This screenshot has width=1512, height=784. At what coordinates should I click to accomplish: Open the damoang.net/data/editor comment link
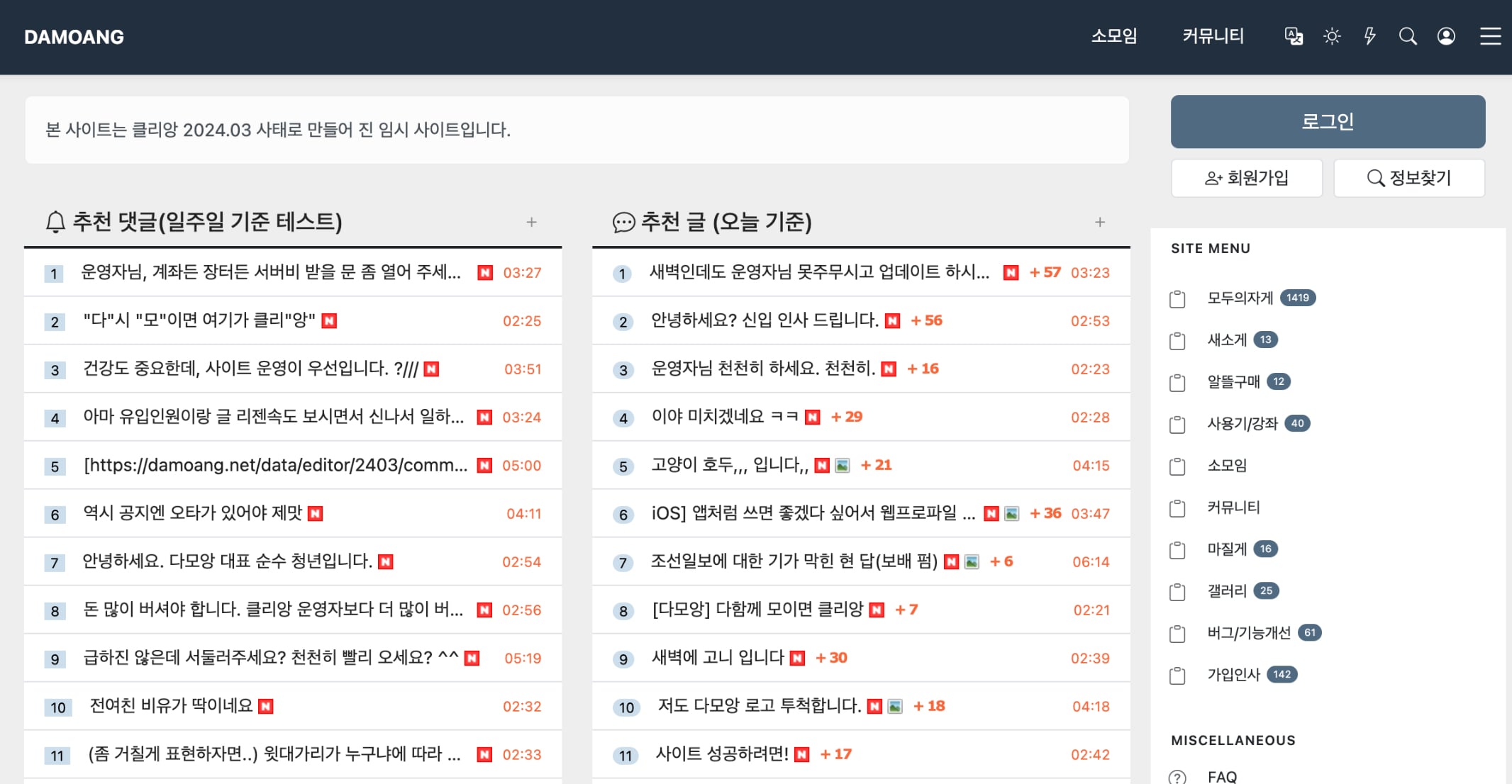[275, 465]
